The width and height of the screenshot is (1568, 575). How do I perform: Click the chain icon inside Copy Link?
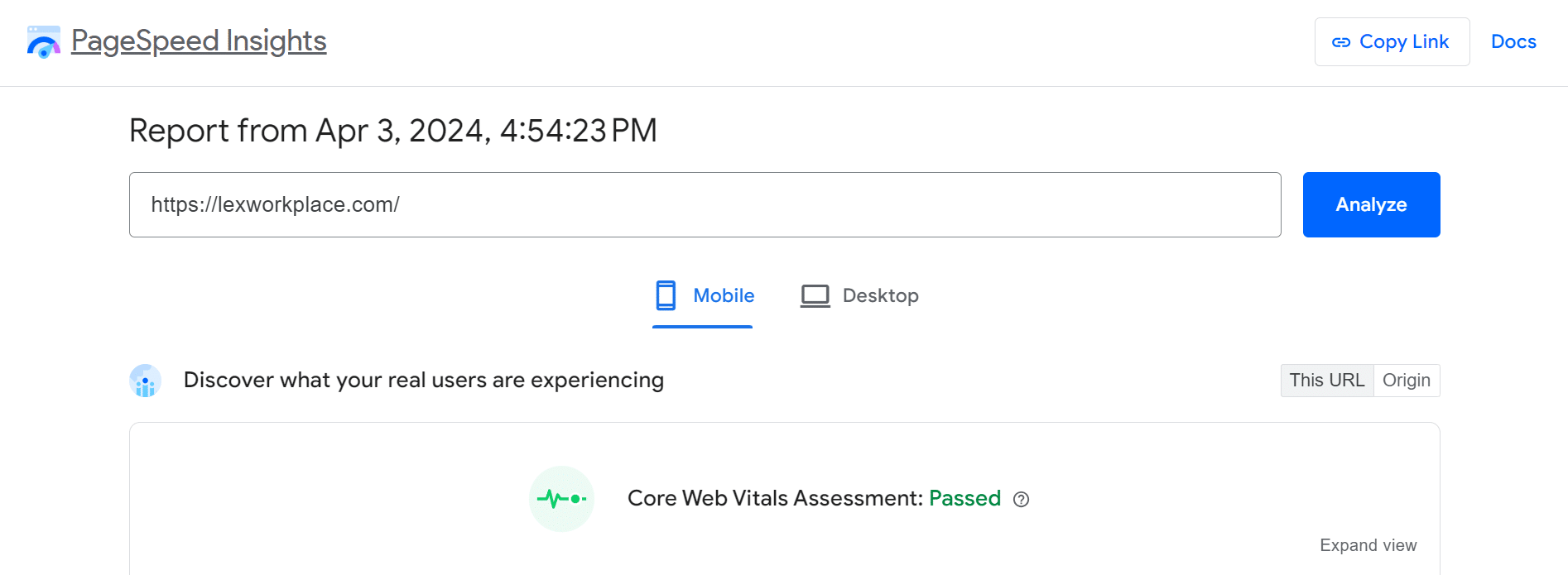[x=1343, y=41]
